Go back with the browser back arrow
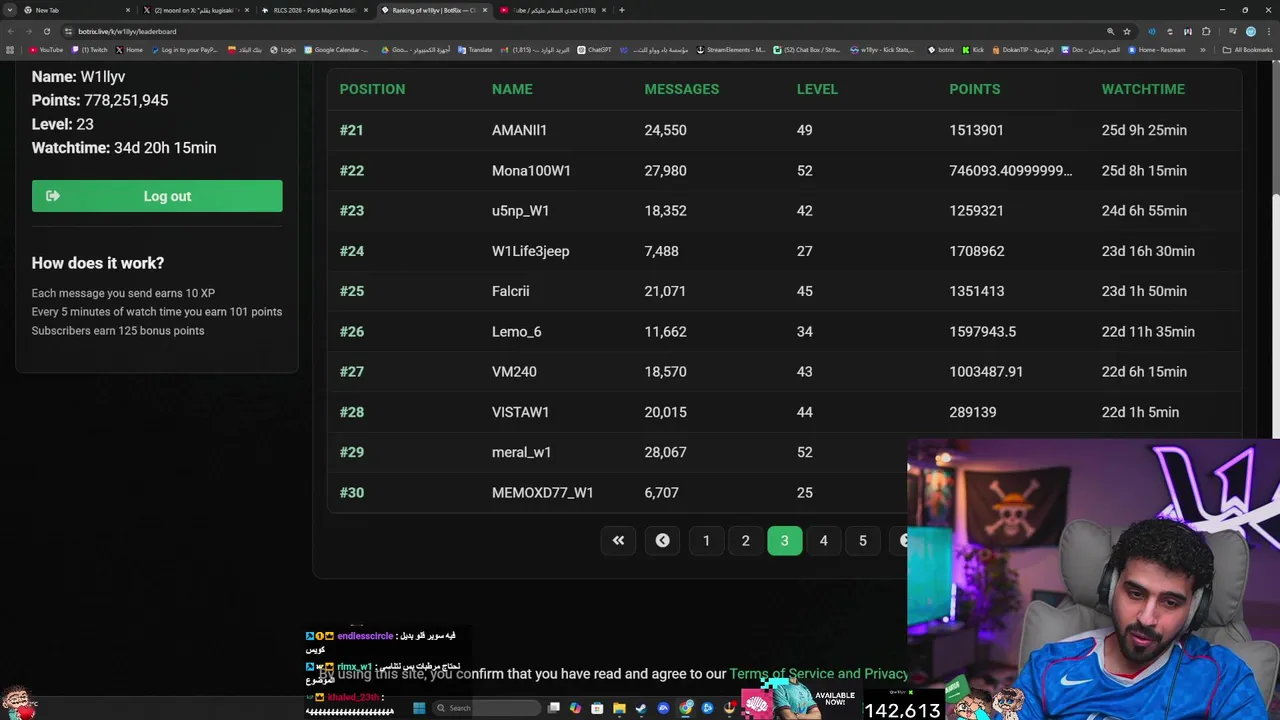1280x720 pixels. 11,31
